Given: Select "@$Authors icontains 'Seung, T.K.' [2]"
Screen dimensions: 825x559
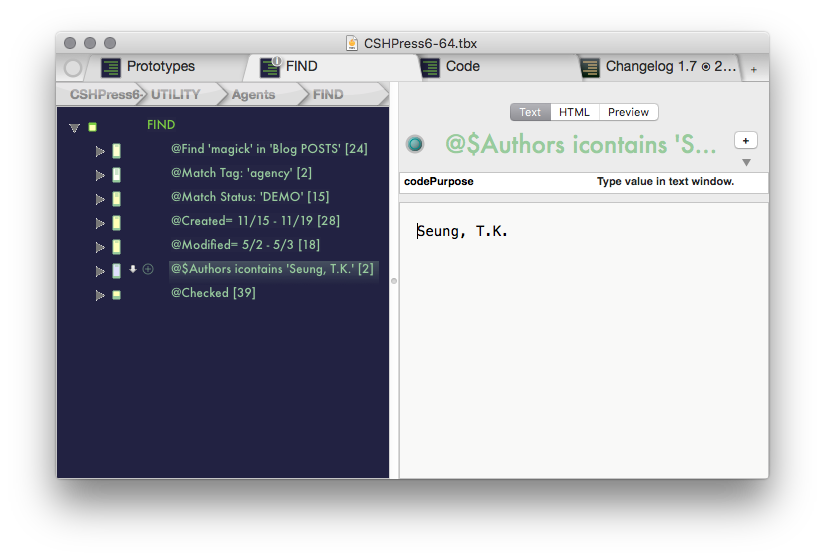Looking at the screenshot, I should point(272,269).
